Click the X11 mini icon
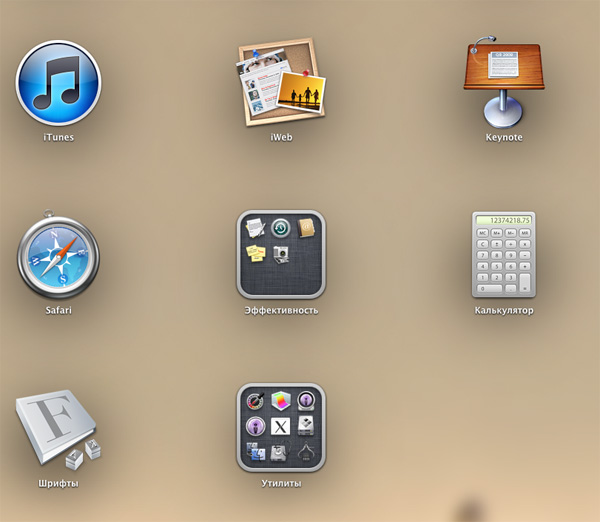 281,427
